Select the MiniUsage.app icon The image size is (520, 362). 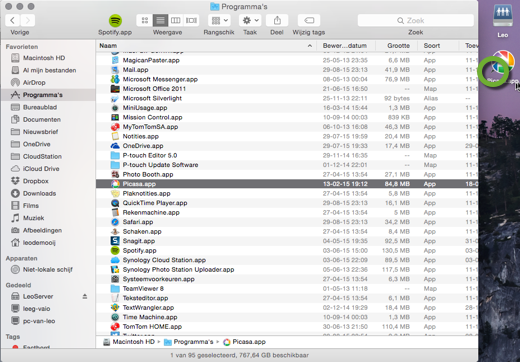115,108
